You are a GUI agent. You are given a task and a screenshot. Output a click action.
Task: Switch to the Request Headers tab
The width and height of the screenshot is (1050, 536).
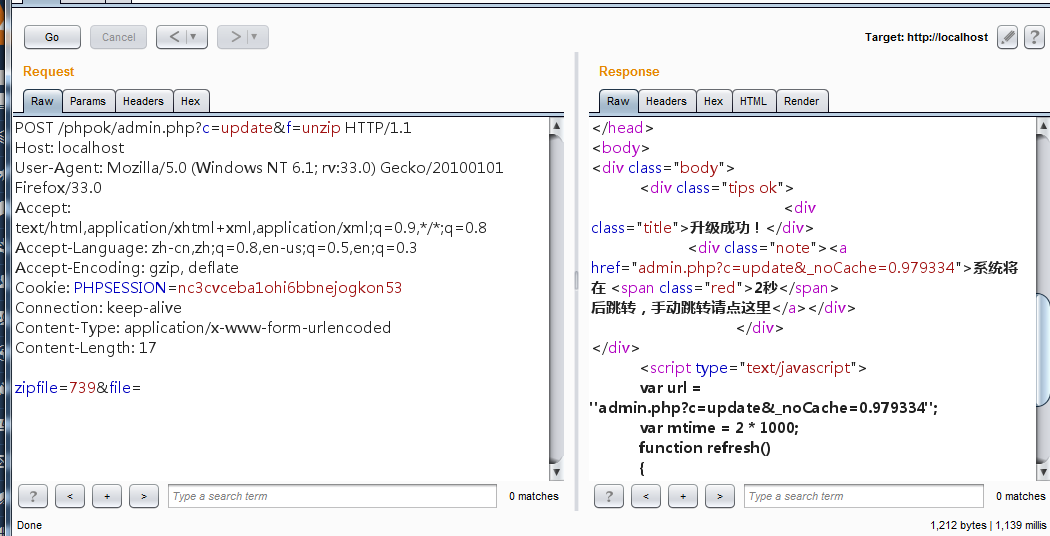[143, 101]
